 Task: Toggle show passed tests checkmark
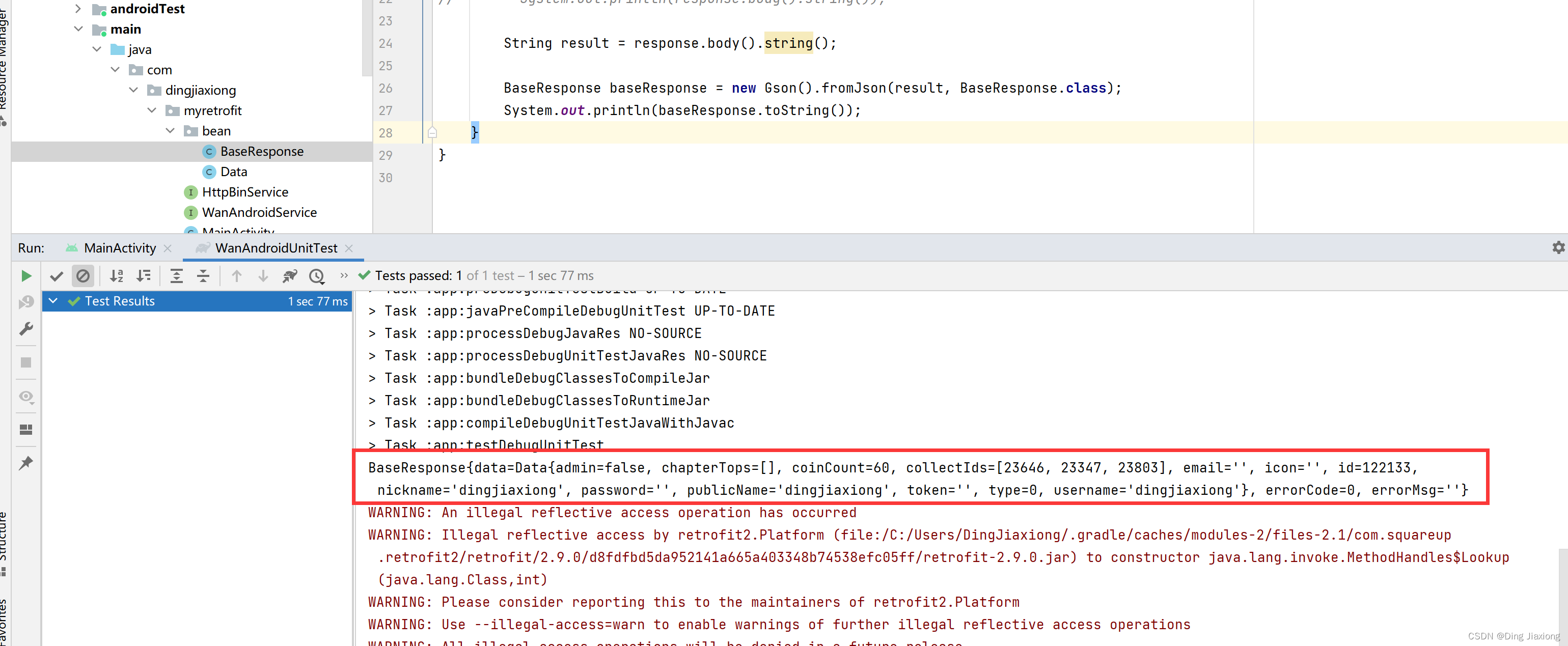click(57, 276)
